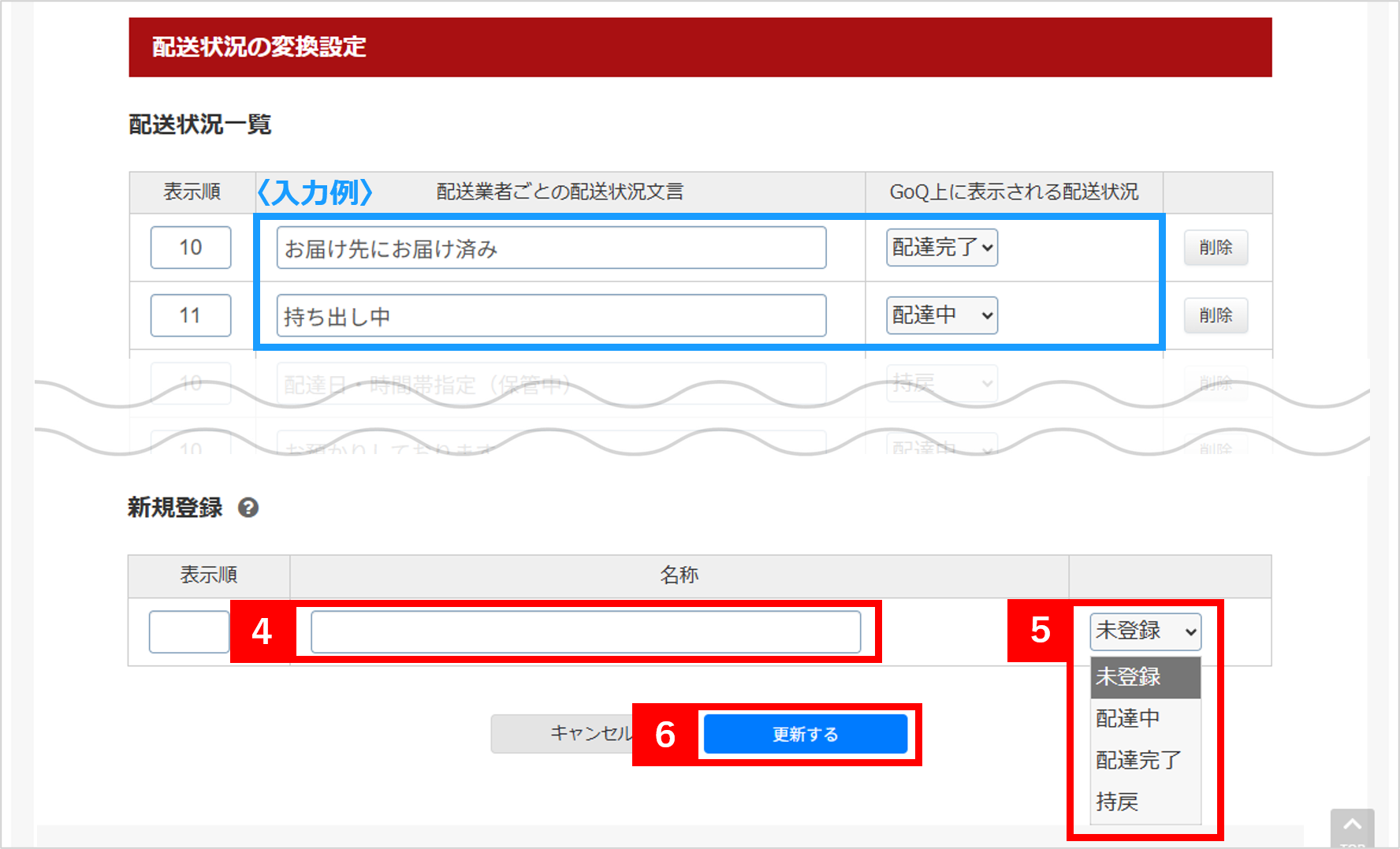Pick 持戻 from the open dropdown list
The image size is (1400, 849).
coord(1145,802)
